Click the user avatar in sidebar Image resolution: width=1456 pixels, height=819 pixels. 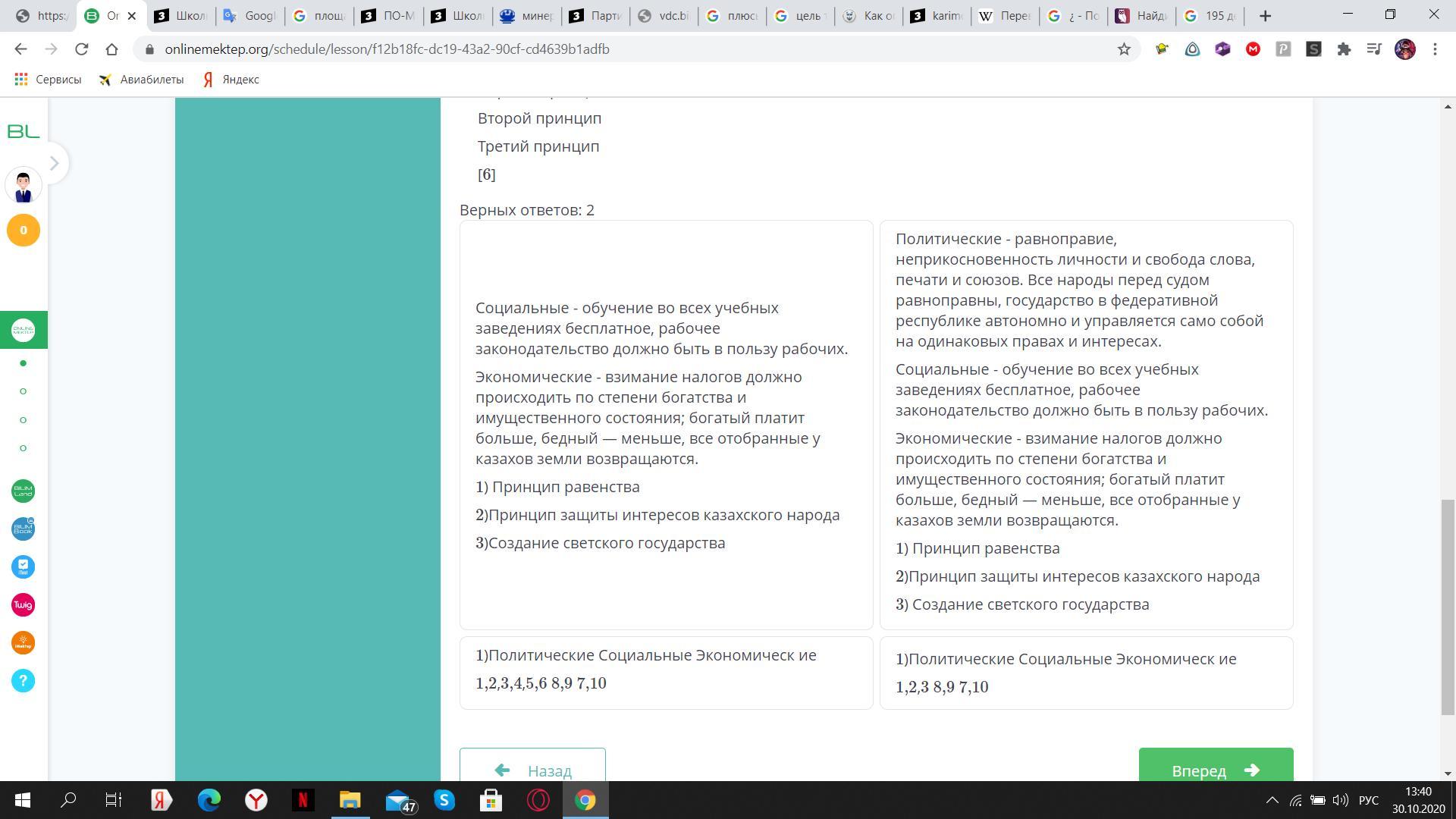click(23, 186)
